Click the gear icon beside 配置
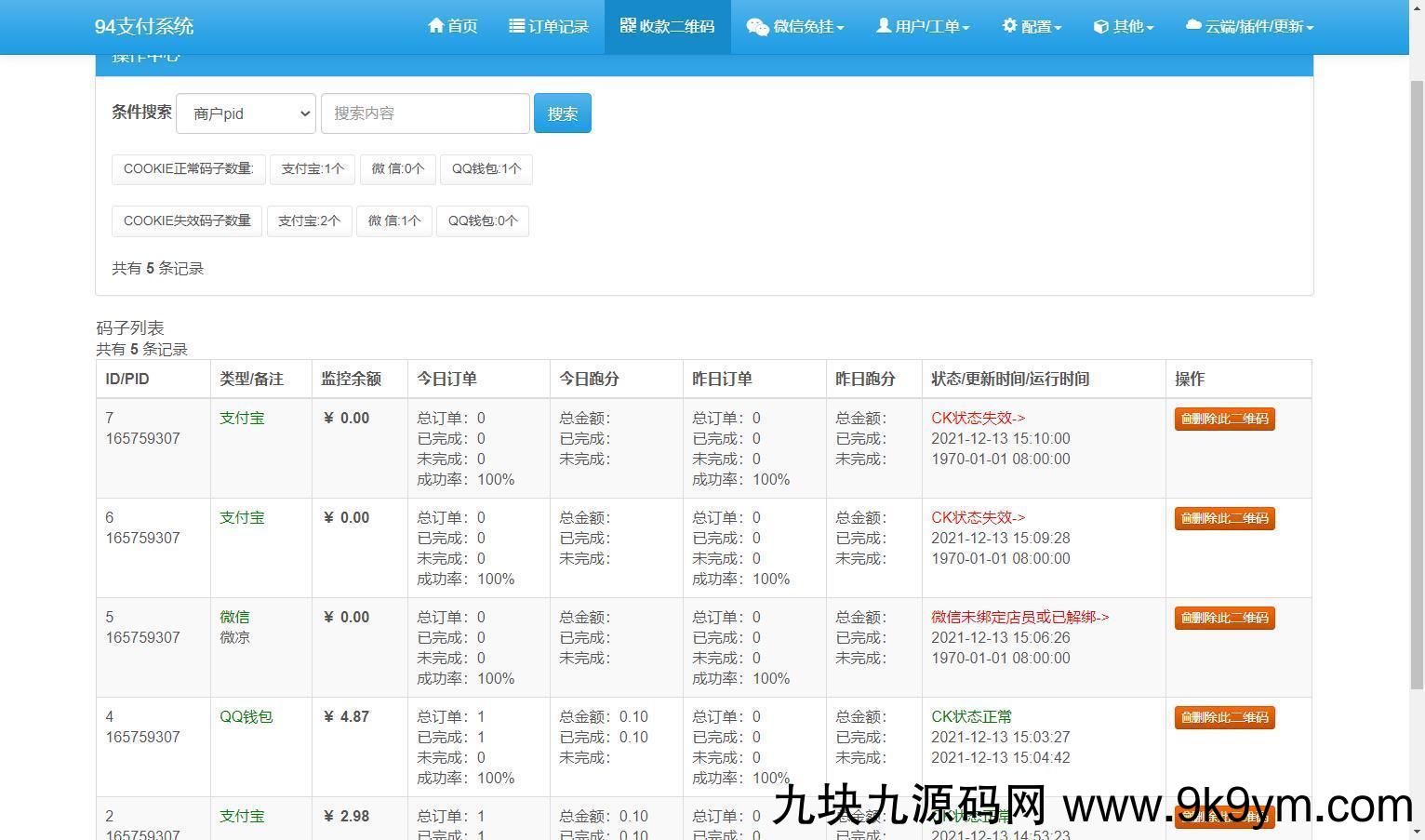Screen dimensions: 1425x840 (1009, 26)
